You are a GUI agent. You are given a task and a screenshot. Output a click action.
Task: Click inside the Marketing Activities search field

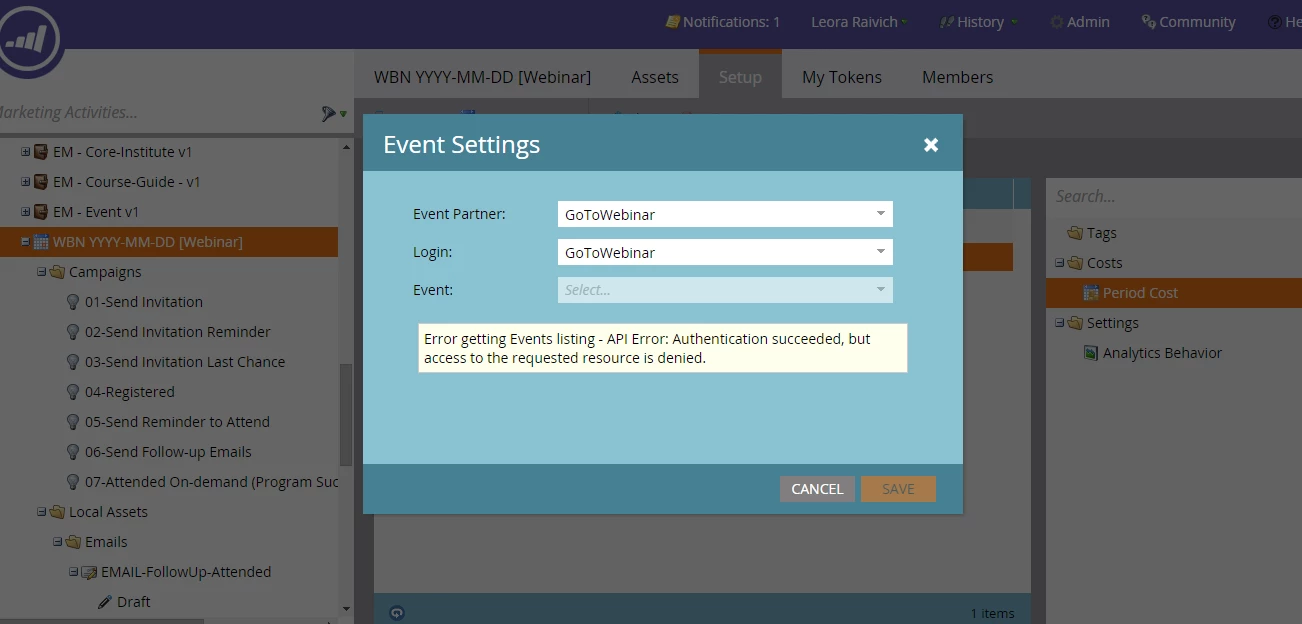(x=155, y=113)
